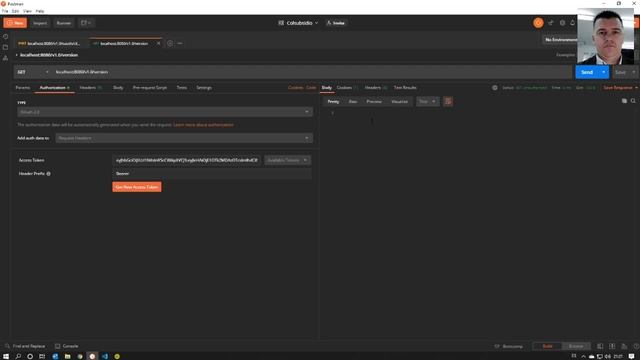Click the Cookies link beside Code
Screen dimensions: 640x360
[x=295, y=88]
